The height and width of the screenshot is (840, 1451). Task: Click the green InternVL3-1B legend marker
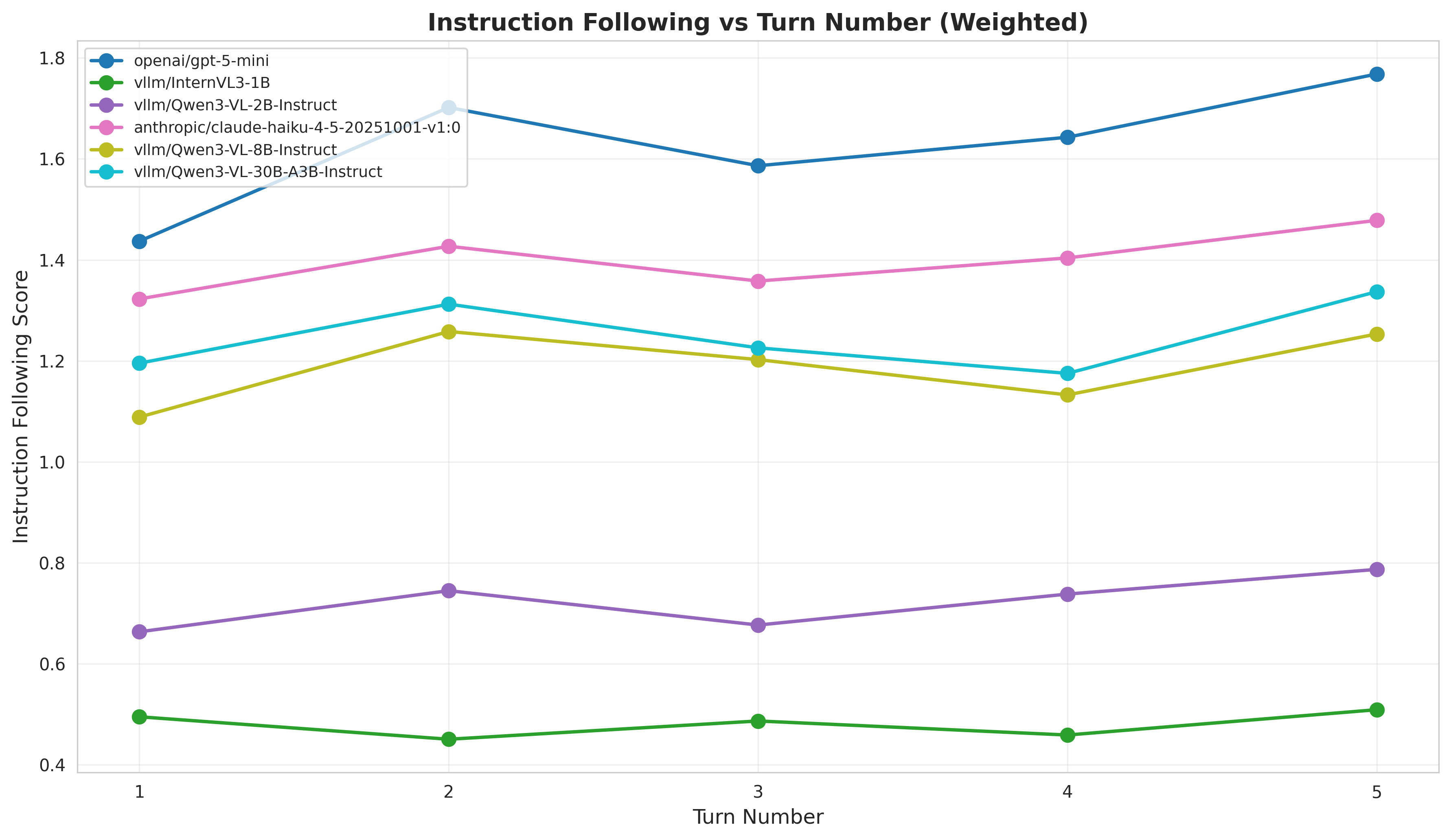107,83
